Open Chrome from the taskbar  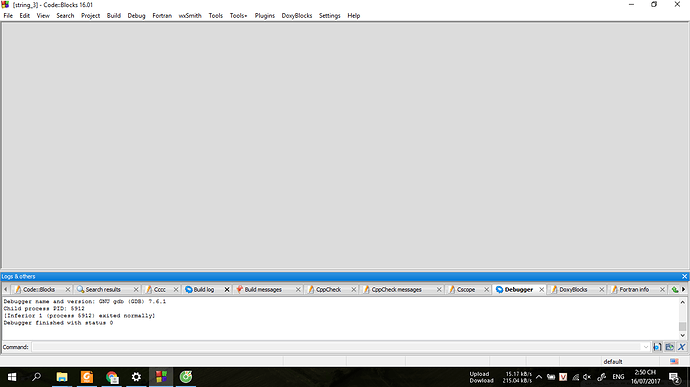pyautogui.click(x=112, y=377)
